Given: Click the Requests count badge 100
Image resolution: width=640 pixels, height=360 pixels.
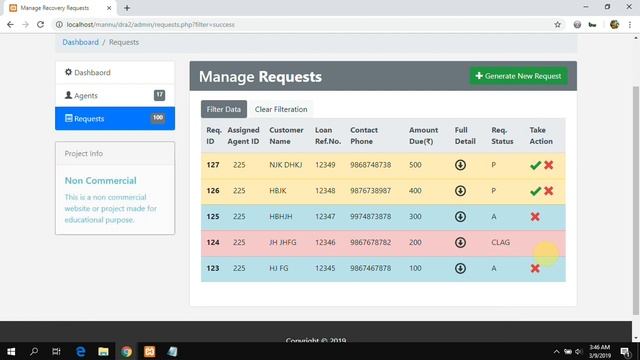Looking at the screenshot, I should pyautogui.click(x=158, y=118).
